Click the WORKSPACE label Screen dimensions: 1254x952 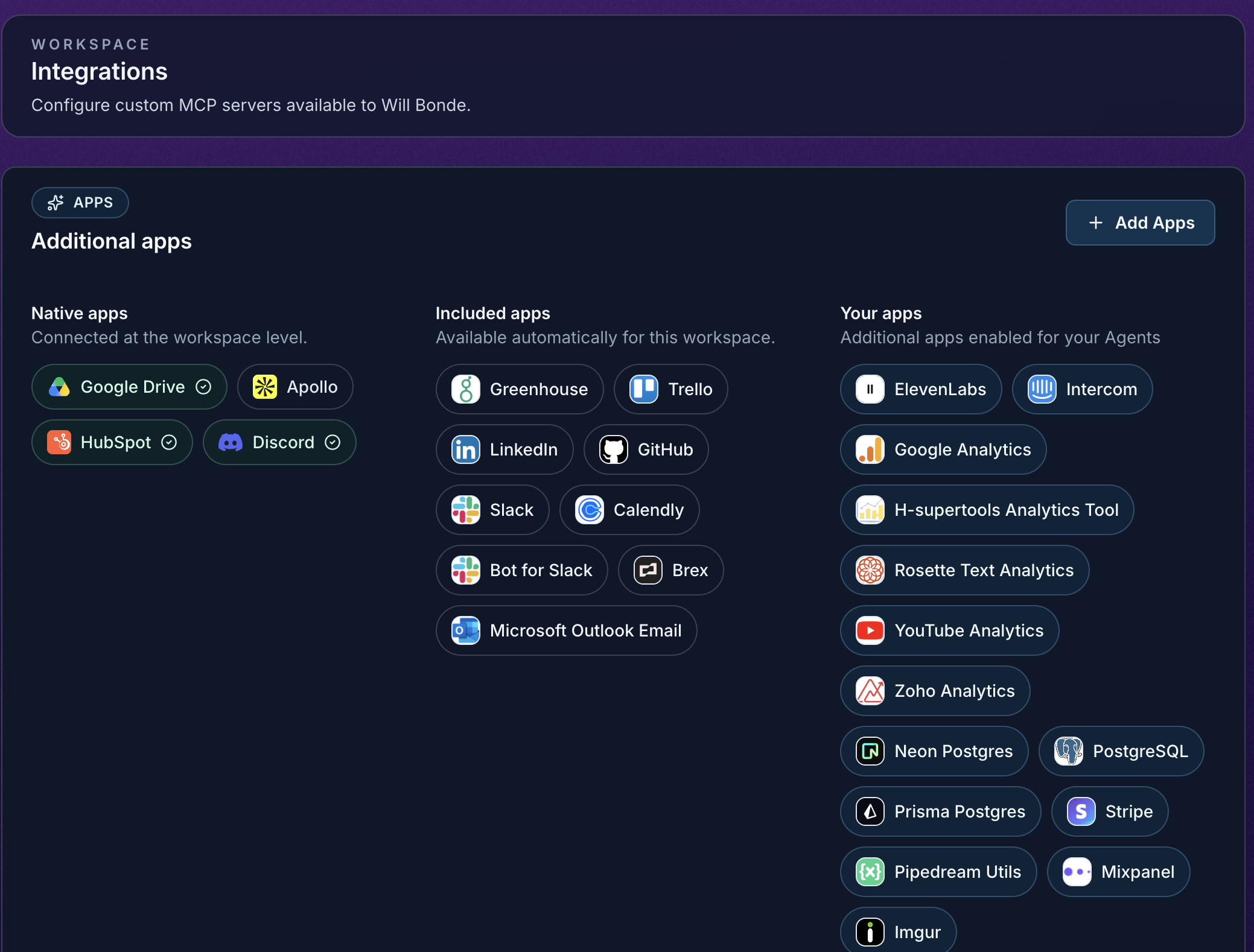91,45
